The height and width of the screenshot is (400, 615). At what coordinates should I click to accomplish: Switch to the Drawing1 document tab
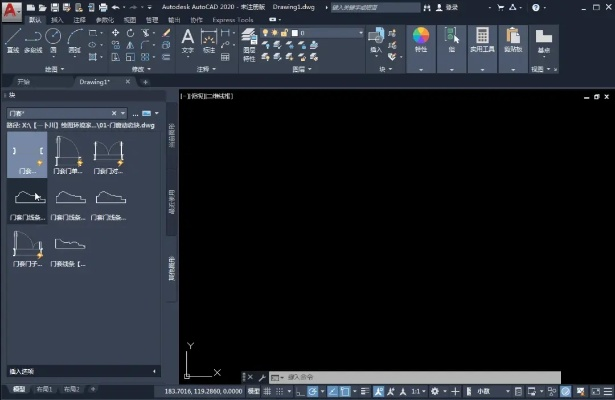[95, 81]
